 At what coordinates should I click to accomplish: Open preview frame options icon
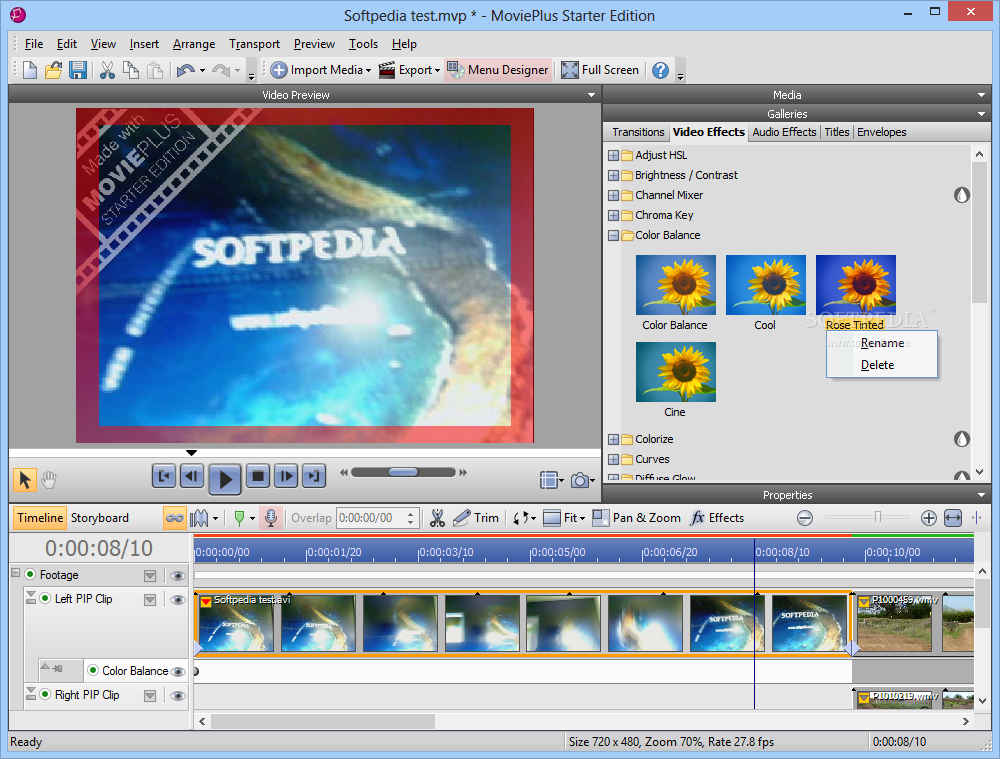pos(549,480)
